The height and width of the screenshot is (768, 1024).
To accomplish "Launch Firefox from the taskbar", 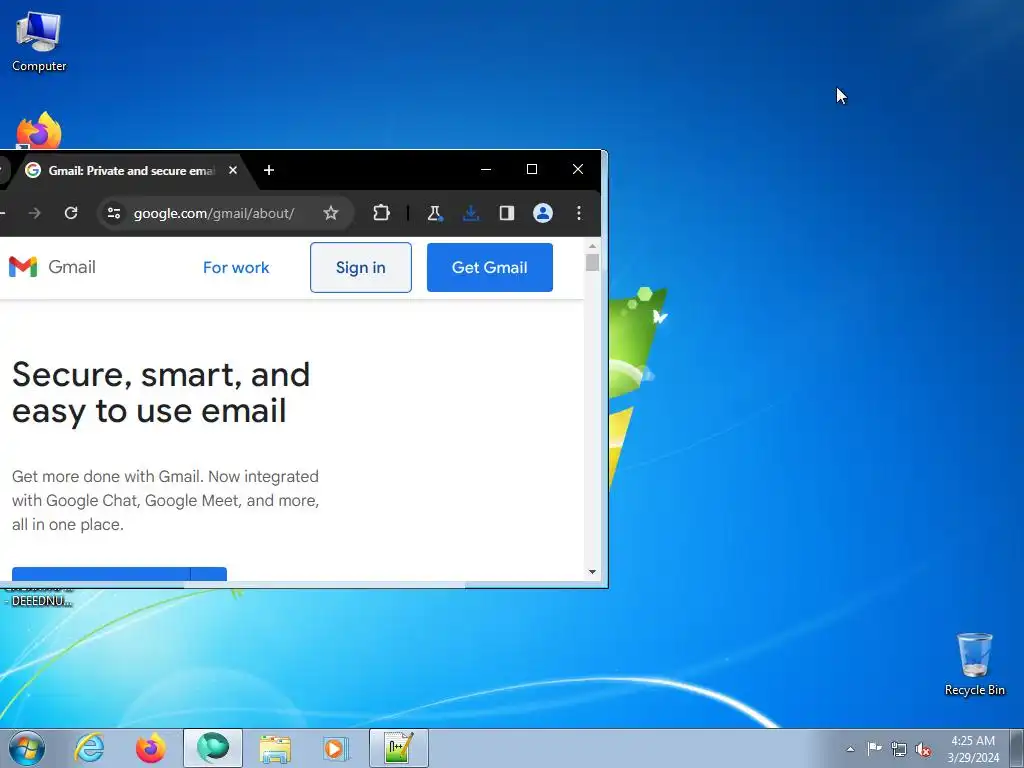I will tap(150, 748).
